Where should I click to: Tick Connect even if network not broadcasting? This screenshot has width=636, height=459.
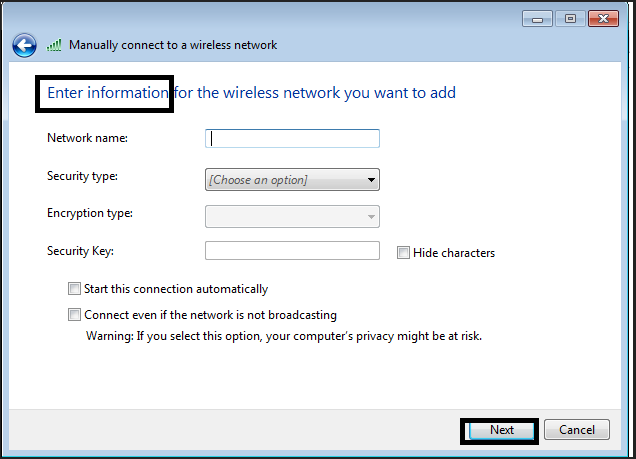point(75,315)
